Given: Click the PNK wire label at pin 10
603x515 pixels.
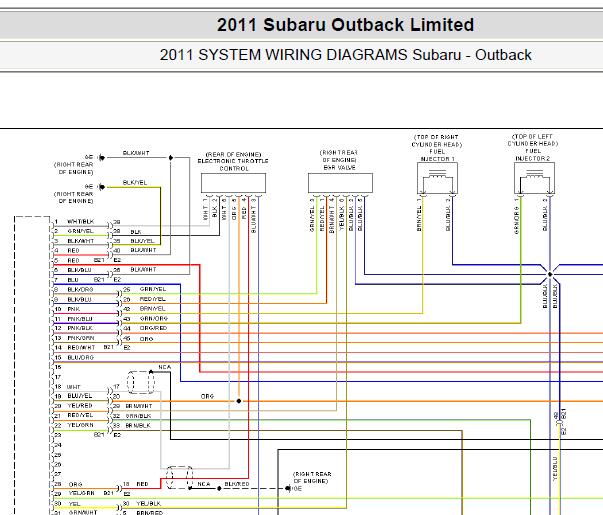Looking at the screenshot, I should (73, 309).
